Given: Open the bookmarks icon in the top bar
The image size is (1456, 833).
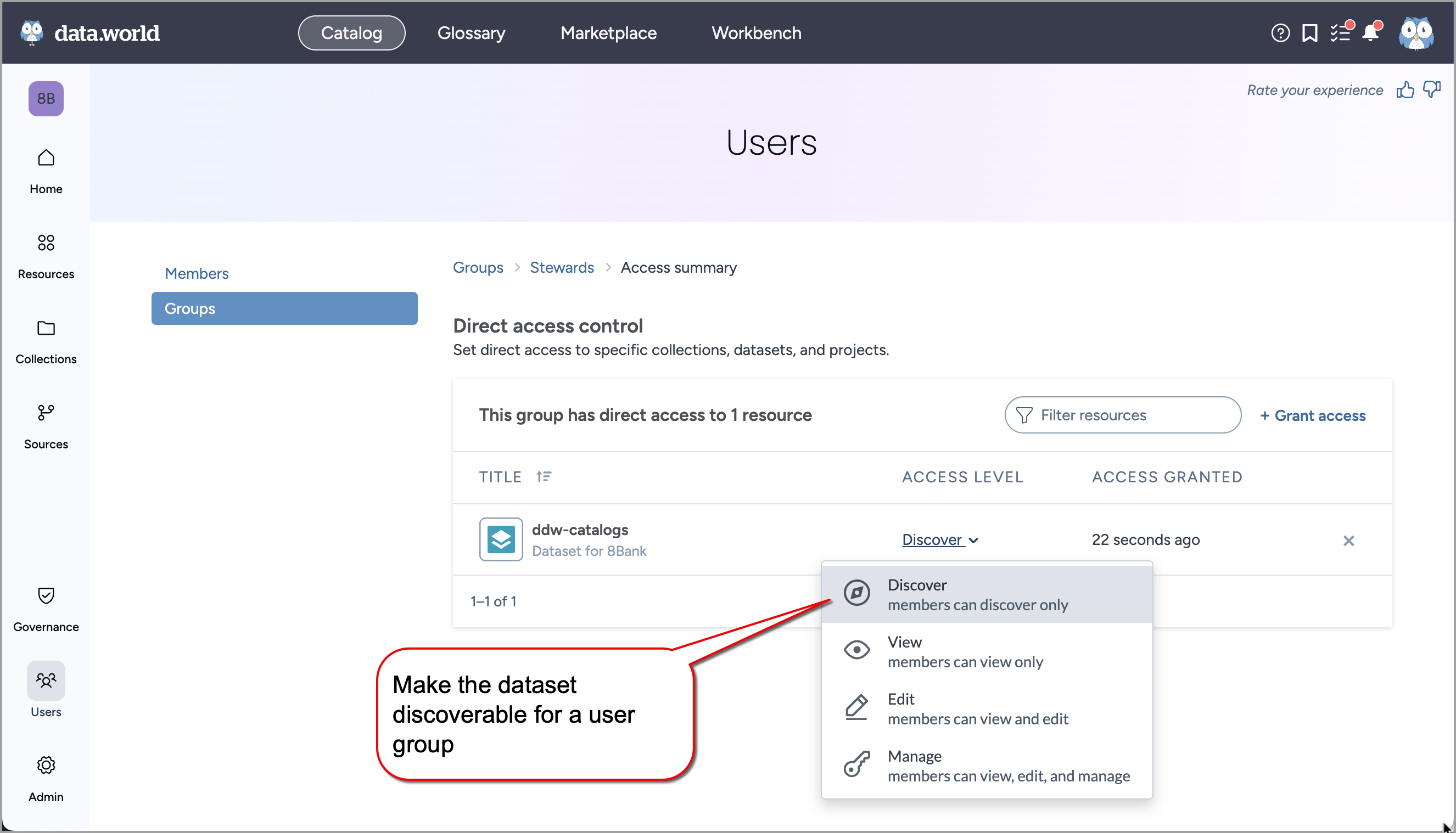Looking at the screenshot, I should [1310, 32].
